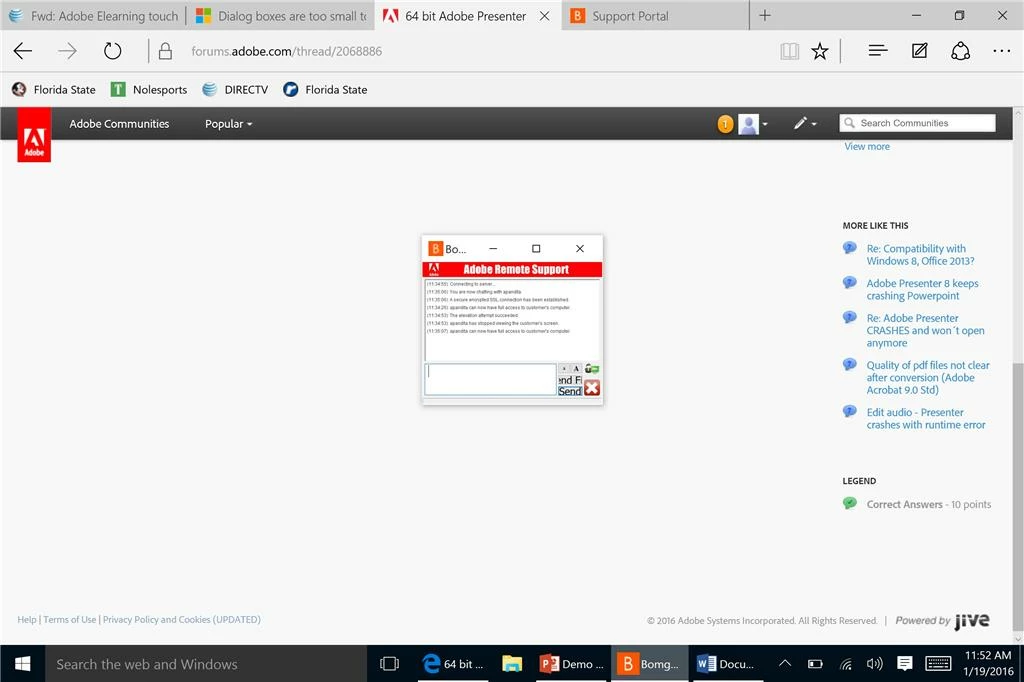Click Terms of Use footer link
Screen dimensions: 1024x682
[69, 619]
